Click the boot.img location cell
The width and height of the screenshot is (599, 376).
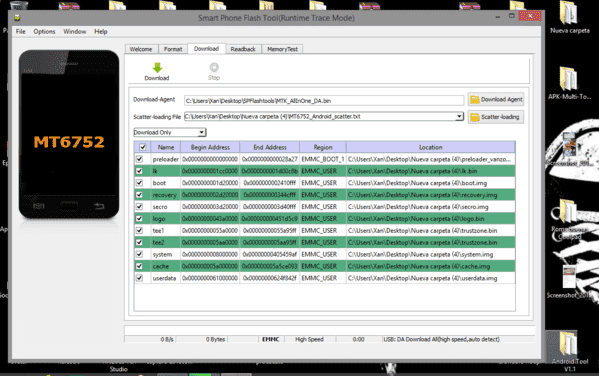click(431, 183)
